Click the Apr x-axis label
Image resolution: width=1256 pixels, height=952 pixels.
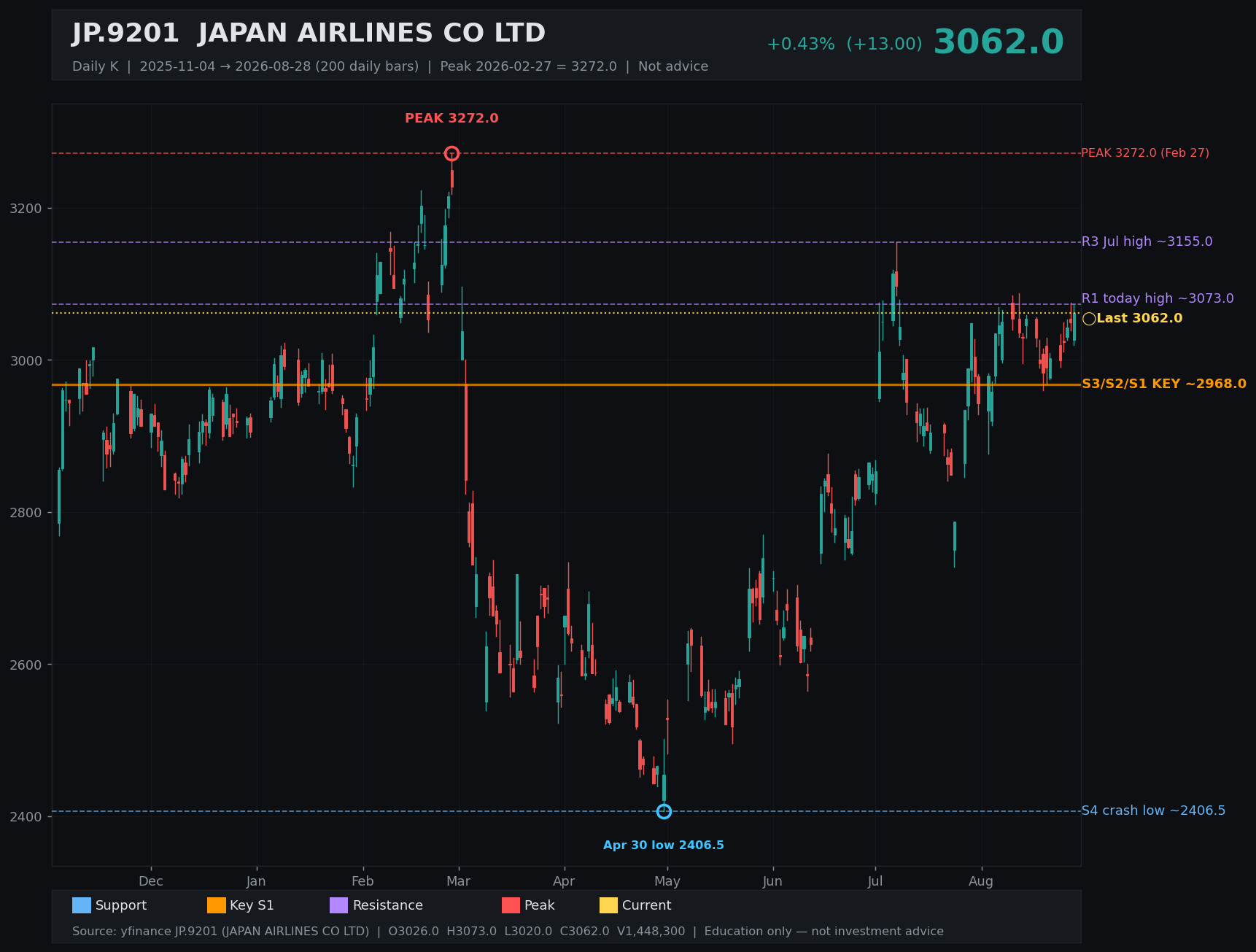tap(564, 881)
